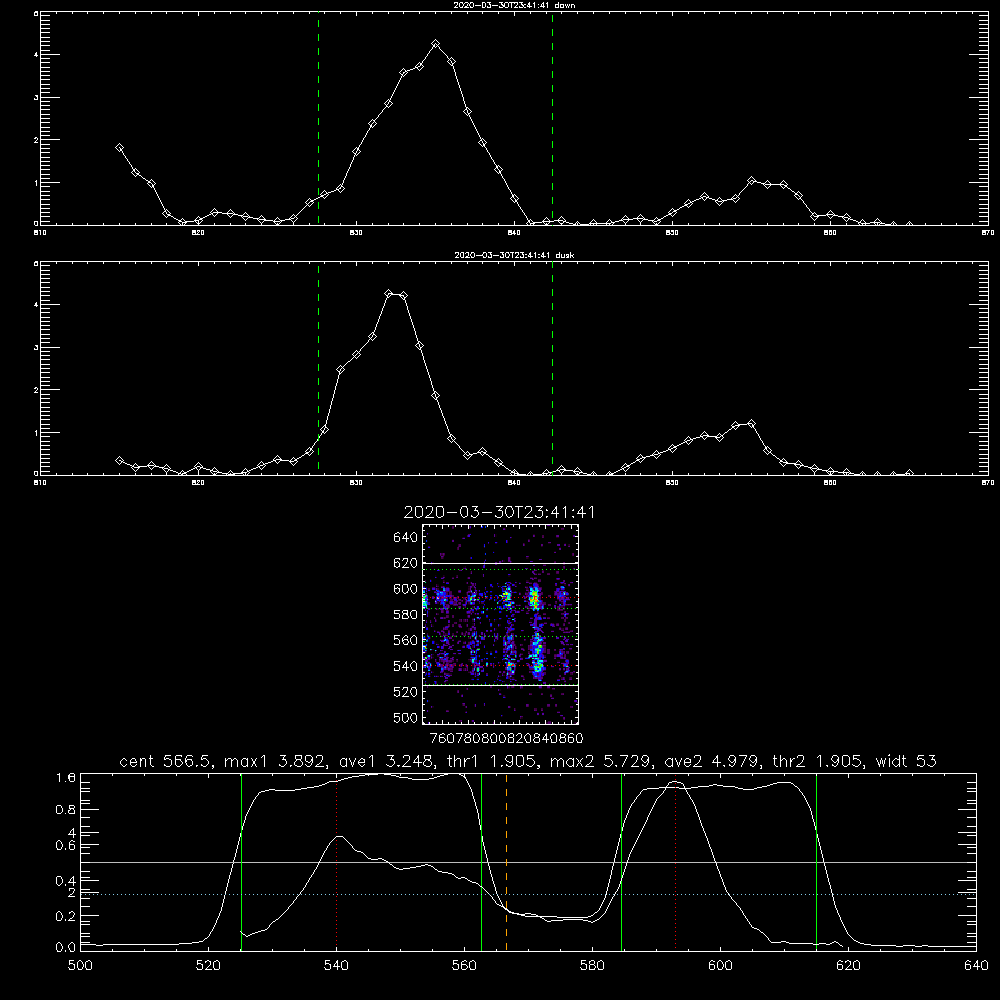
Task: Click y-axis label 0.8 on bottom plot
Action: 66,809
